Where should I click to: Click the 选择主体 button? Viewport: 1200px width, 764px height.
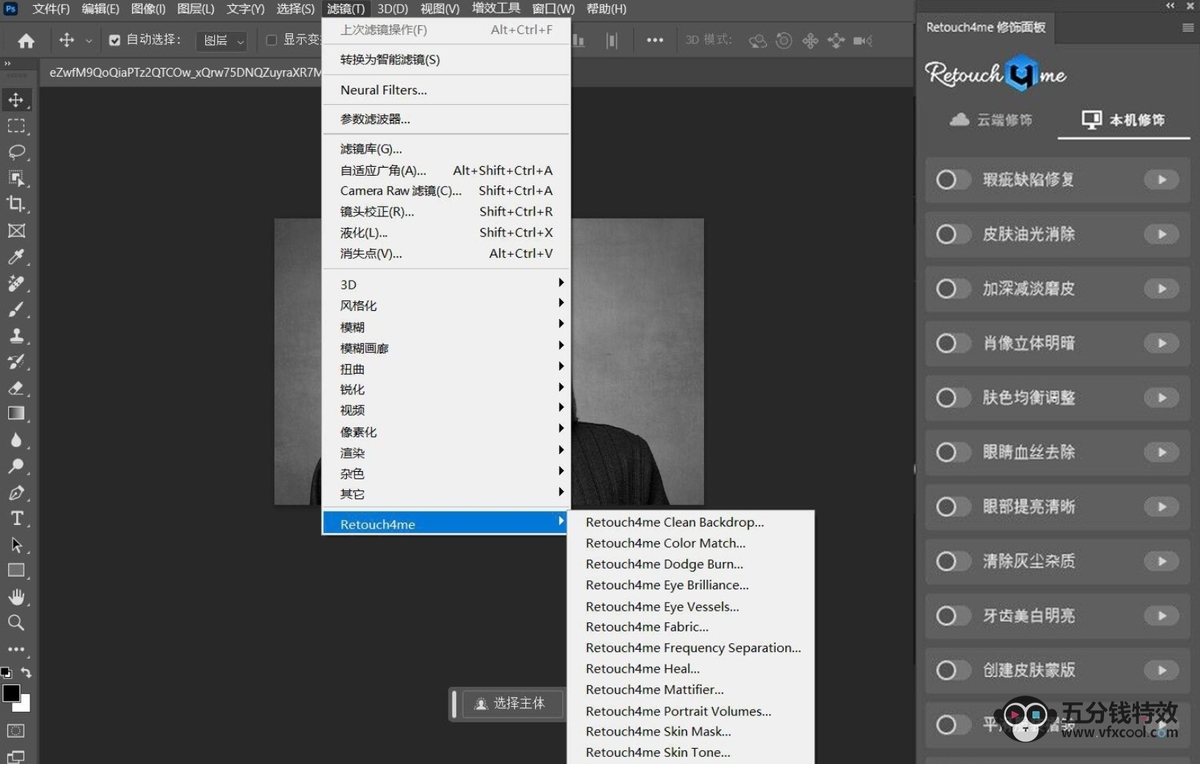pyautogui.click(x=510, y=703)
